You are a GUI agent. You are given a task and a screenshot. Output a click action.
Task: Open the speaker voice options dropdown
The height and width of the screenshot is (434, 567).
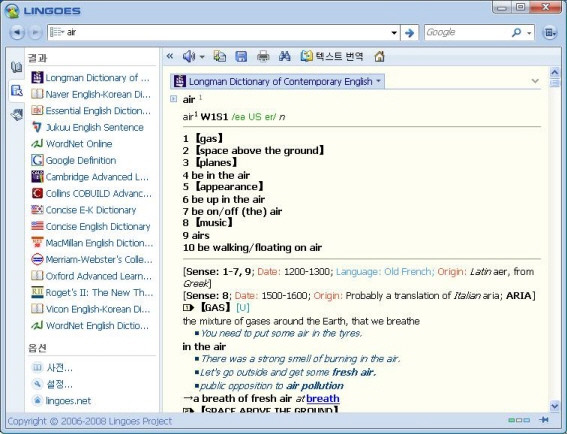click(x=202, y=57)
